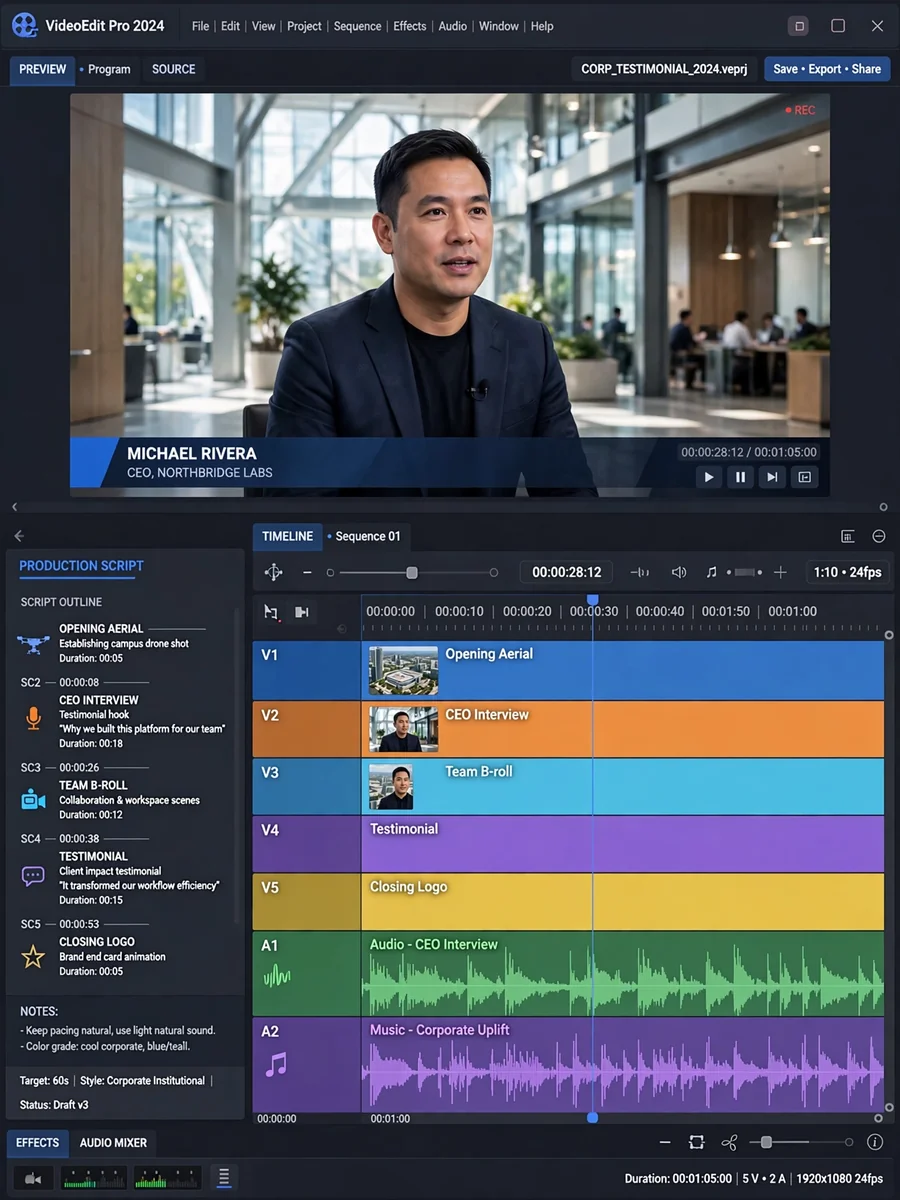
Task: Open the preview full-screen output icon
Action: 804,477
